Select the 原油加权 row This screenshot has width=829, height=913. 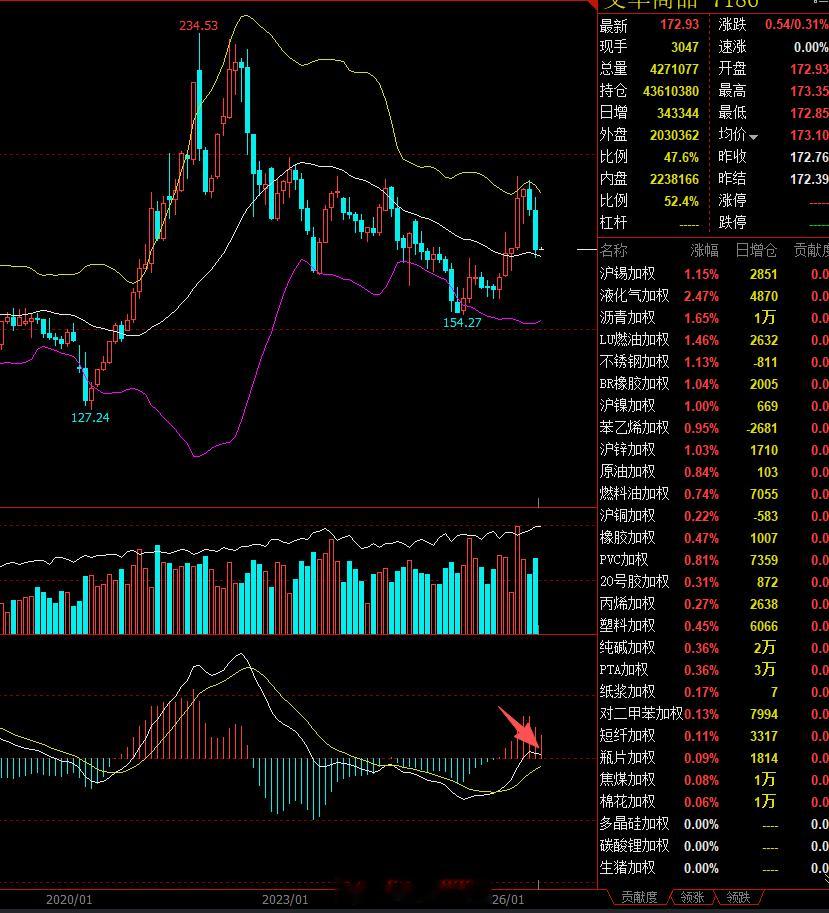pos(714,472)
